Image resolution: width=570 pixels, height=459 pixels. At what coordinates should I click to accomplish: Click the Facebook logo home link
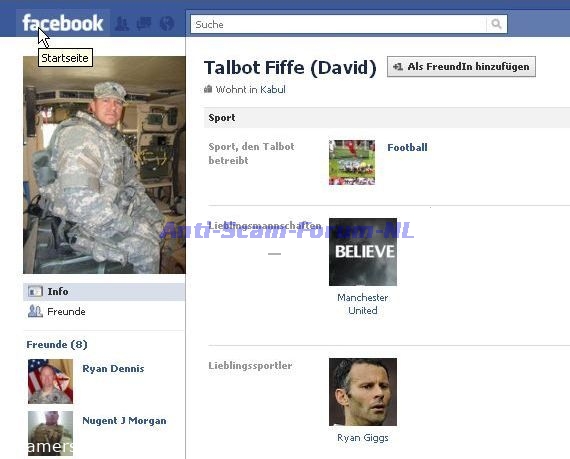(63, 23)
